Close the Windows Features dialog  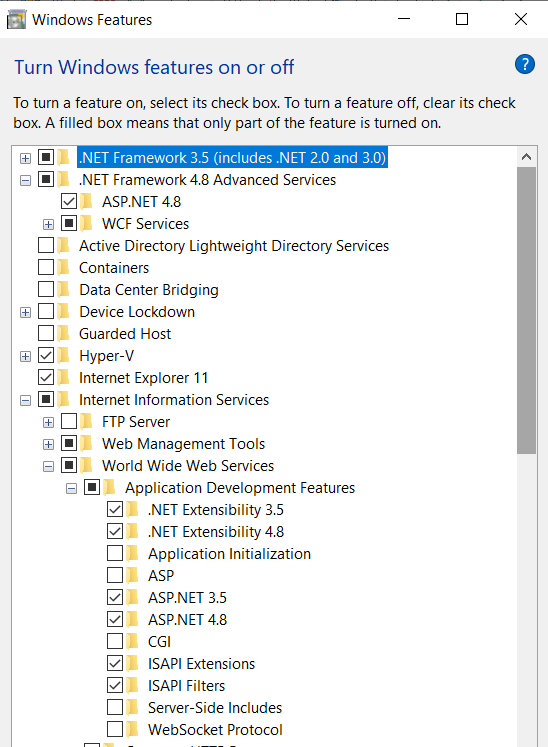click(x=521, y=19)
